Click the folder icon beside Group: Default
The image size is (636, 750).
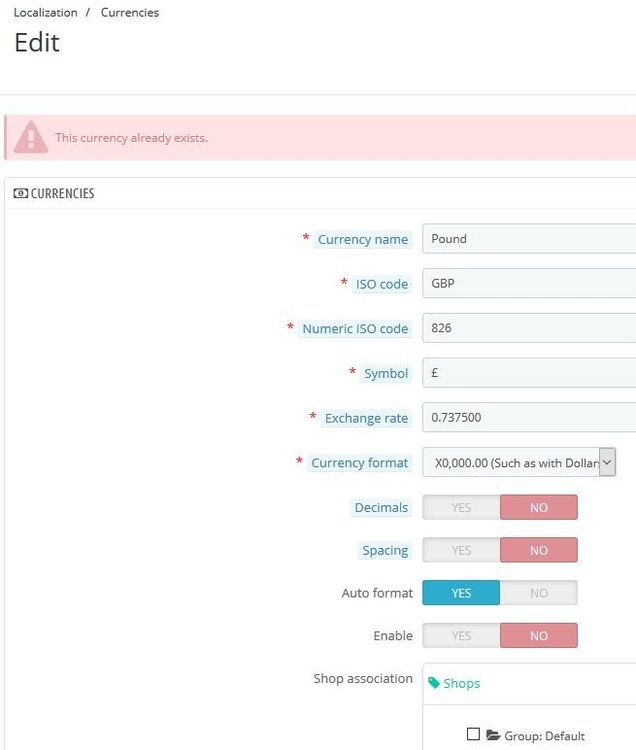pos(493,735)
